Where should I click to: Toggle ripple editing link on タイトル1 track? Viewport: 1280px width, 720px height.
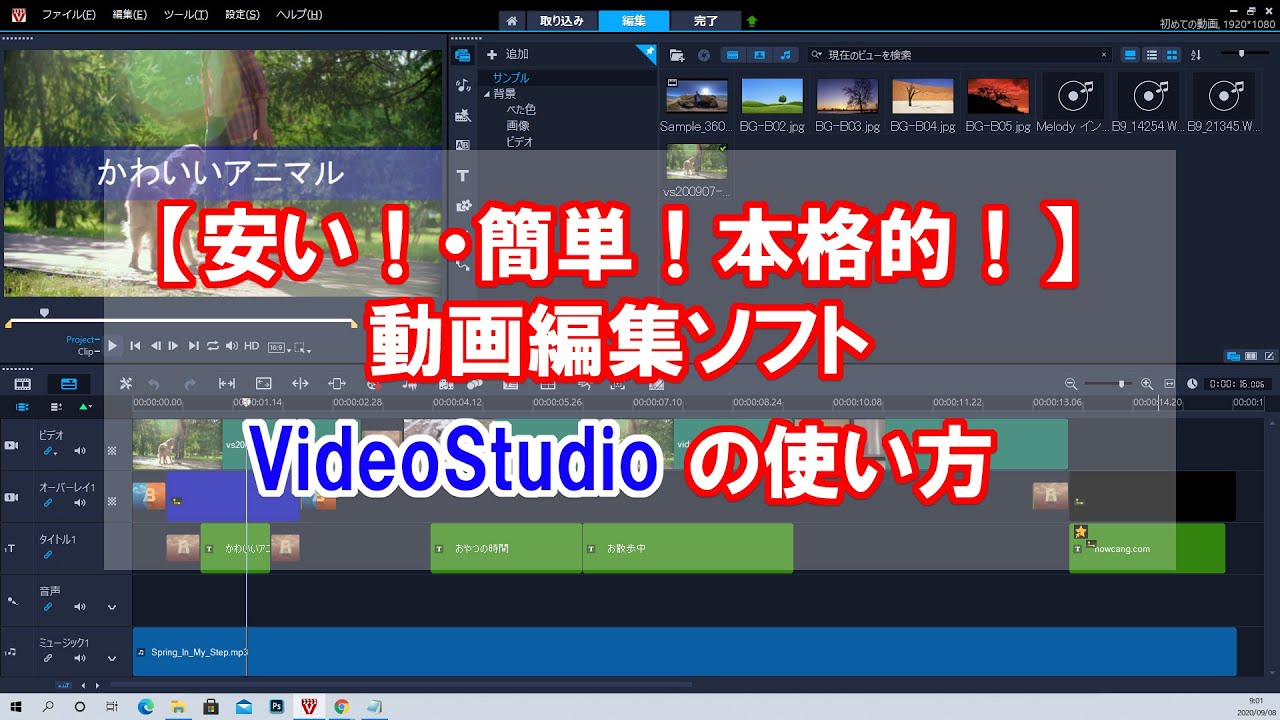[x=47, y=555]
